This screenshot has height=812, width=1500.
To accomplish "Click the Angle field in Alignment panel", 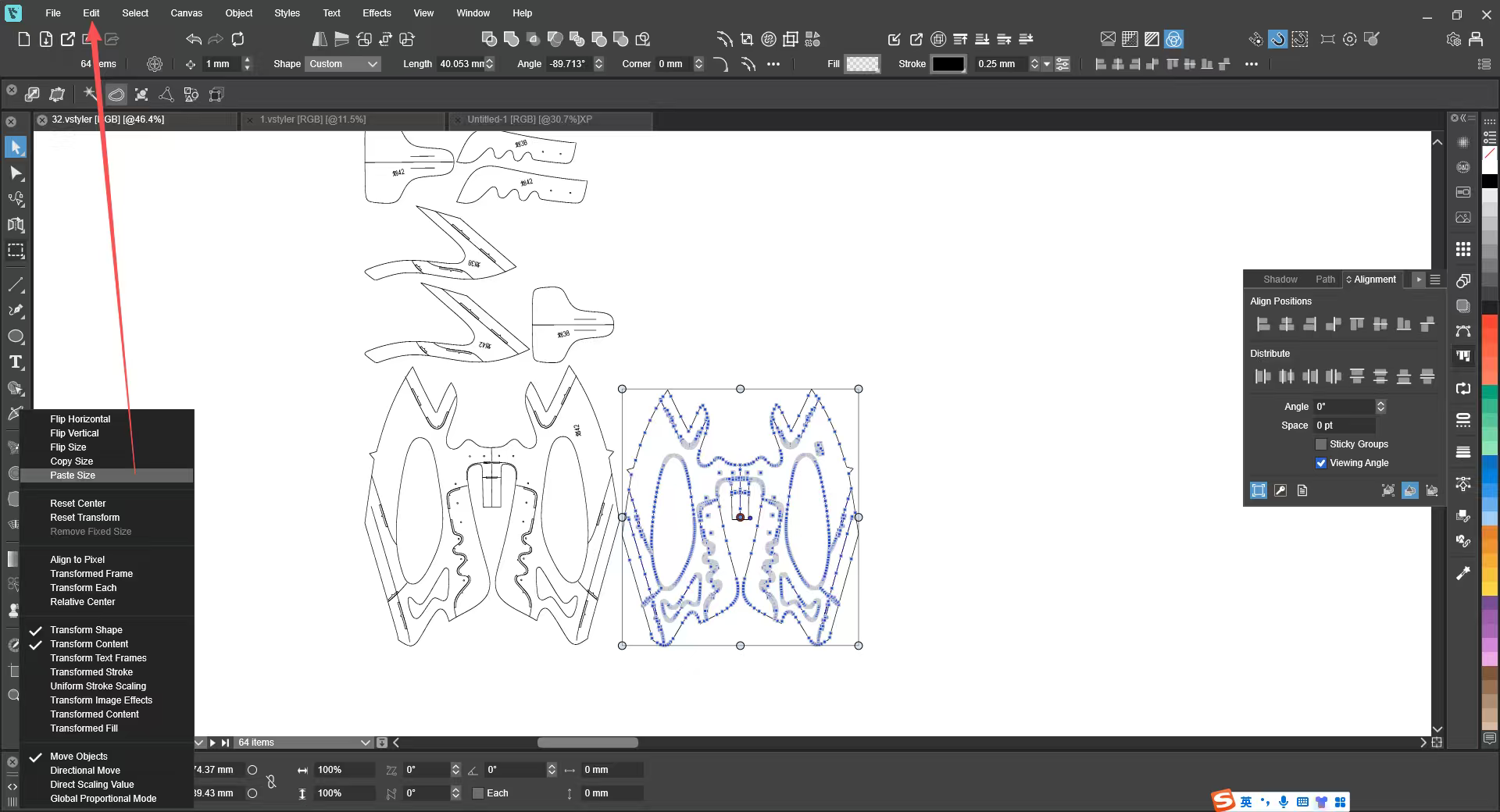I will (x=1344, y=407).
